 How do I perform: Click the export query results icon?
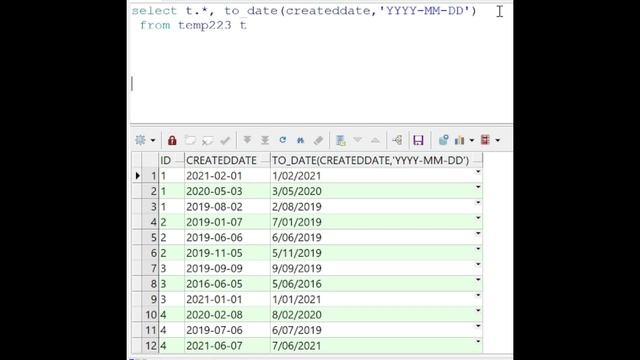[x=443, y=140]
